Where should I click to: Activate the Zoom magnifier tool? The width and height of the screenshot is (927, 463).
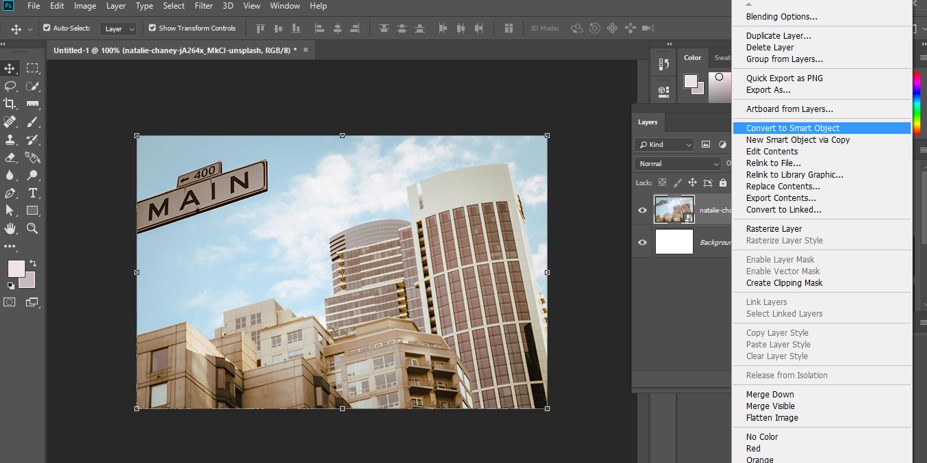pos(33,229)
